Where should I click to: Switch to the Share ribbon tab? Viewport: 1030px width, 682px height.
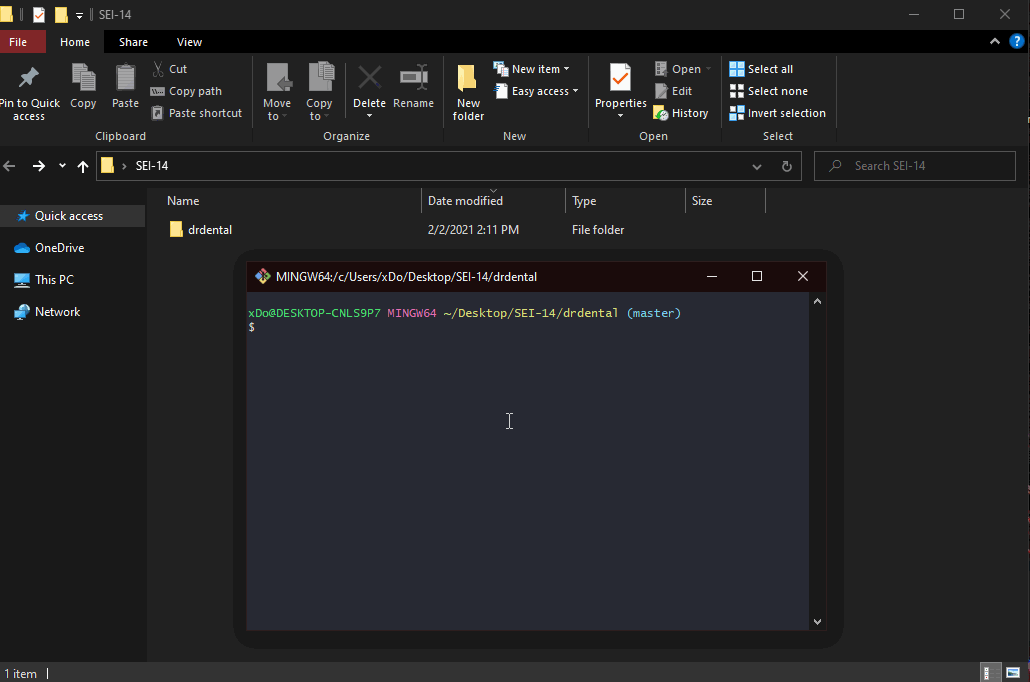133,42
